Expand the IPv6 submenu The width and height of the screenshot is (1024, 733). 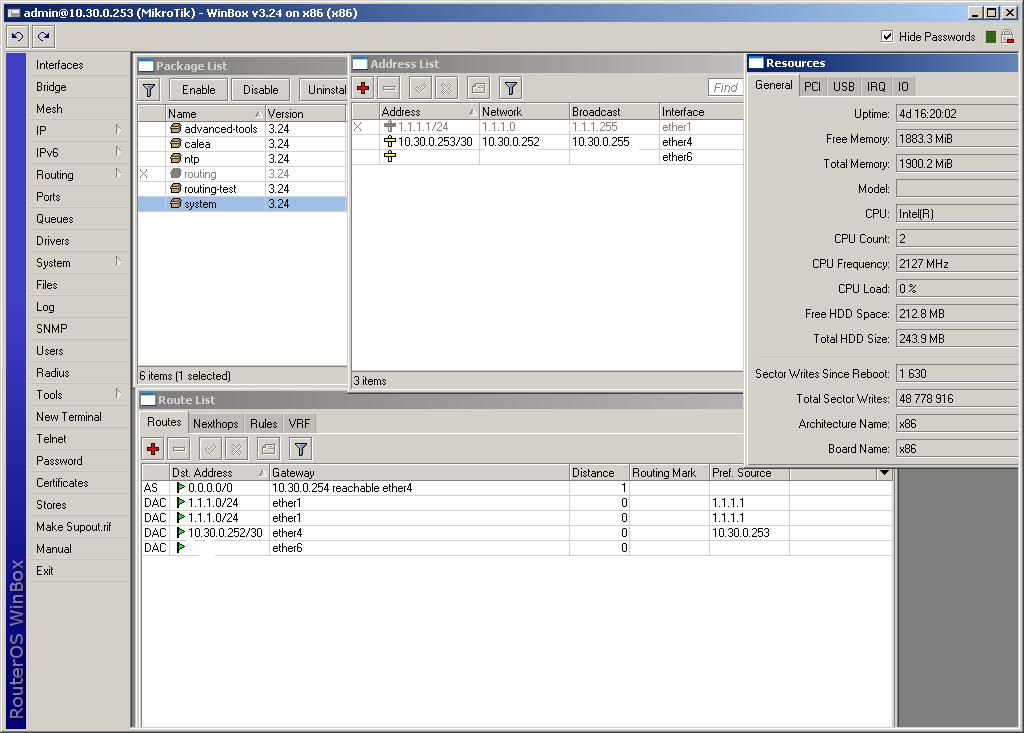tap(118, 152)
